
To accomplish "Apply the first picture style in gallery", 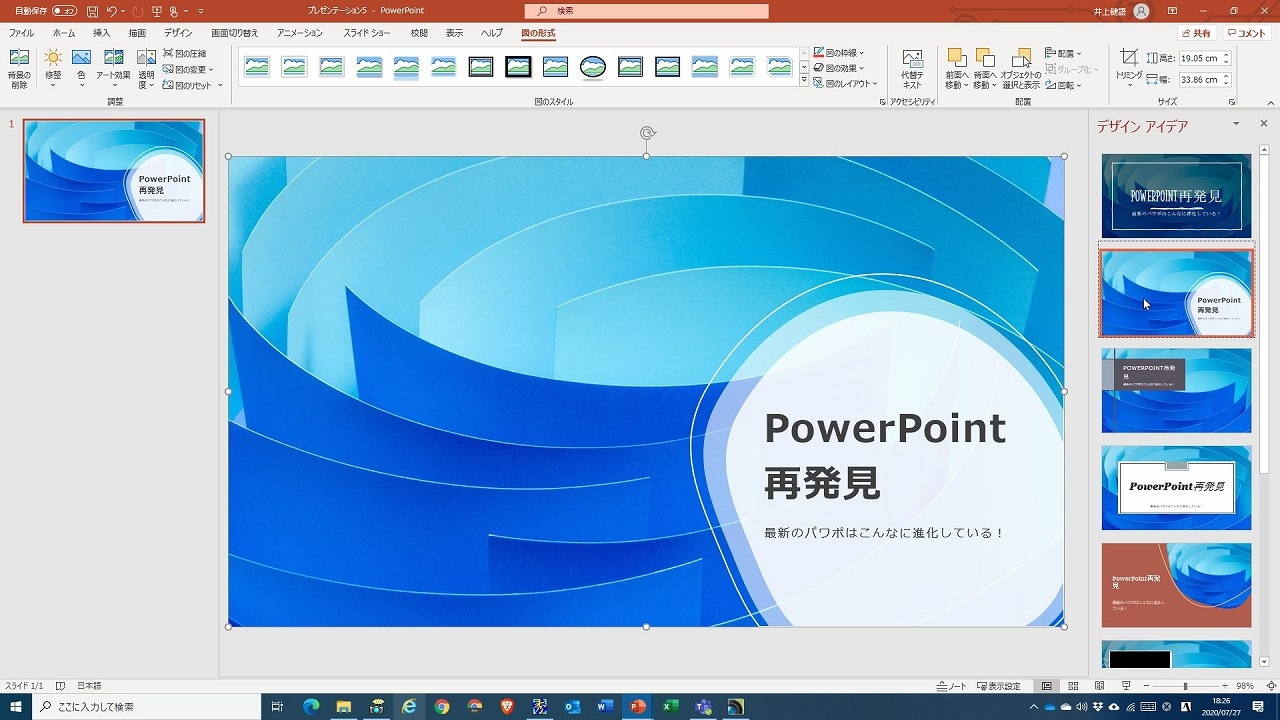I will point(257,67).
